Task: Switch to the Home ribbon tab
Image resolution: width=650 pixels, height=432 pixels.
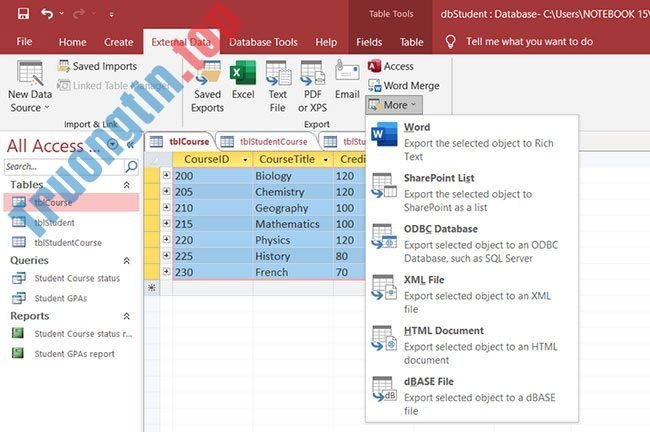Action: [x=73, y=42]
